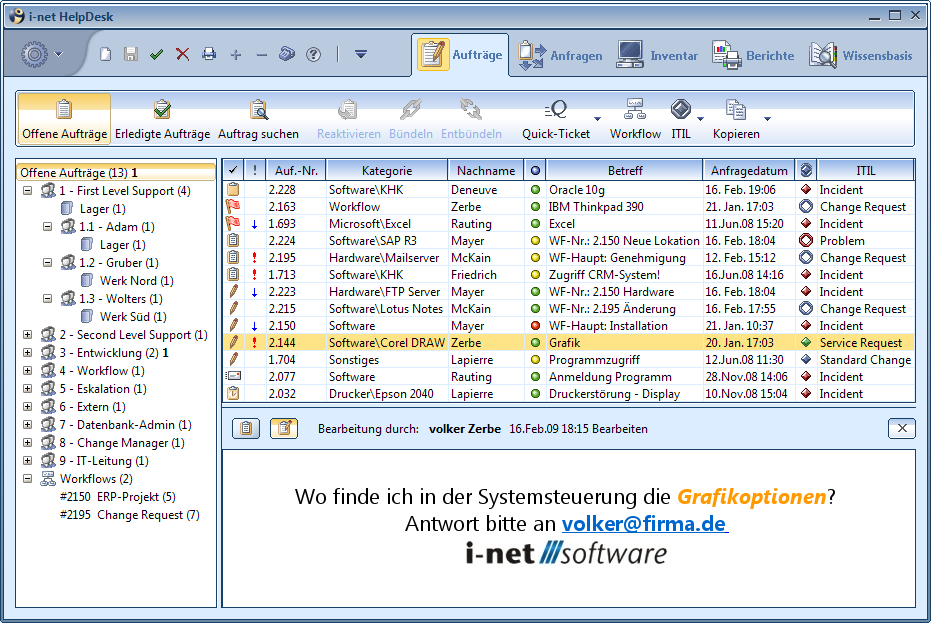Viewport: 931px width, 623px height.
Task: Sort by Betreff column header
Action: click(625, 170)
